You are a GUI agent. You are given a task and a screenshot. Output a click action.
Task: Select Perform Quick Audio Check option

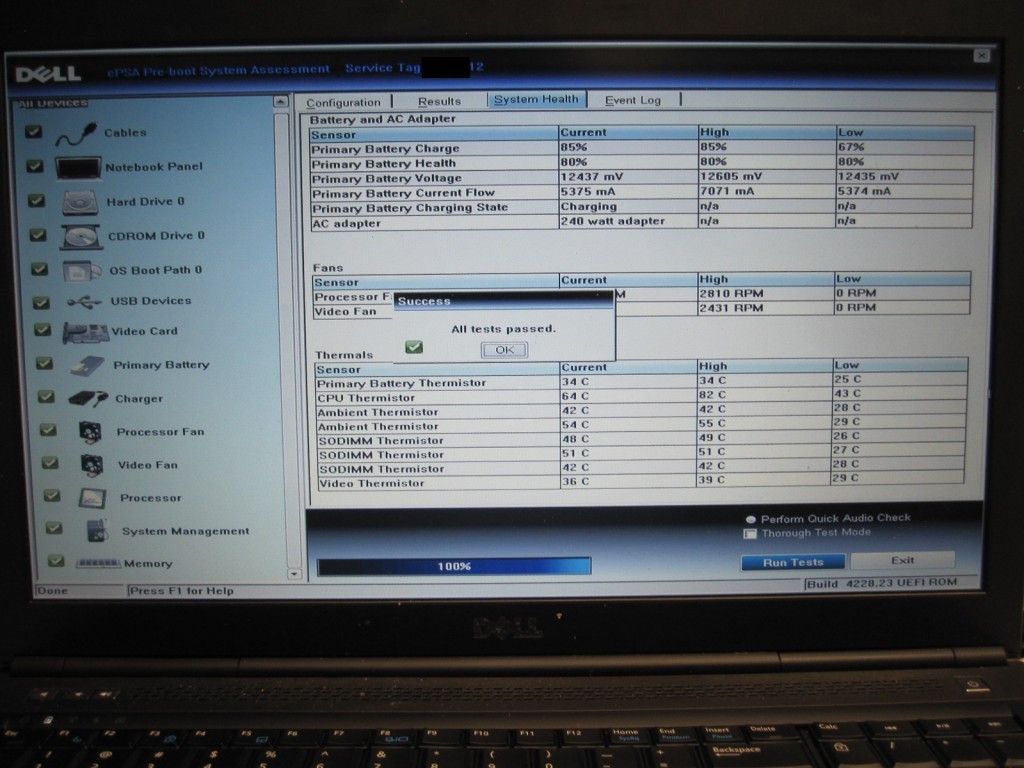(x=751, y=520)
